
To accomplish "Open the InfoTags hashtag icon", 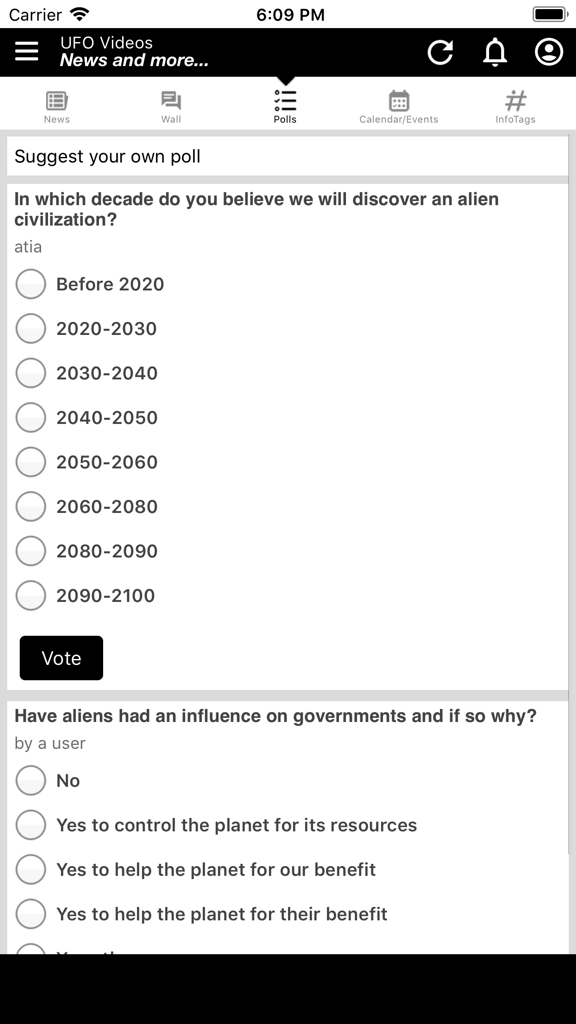I will (515, 103).
